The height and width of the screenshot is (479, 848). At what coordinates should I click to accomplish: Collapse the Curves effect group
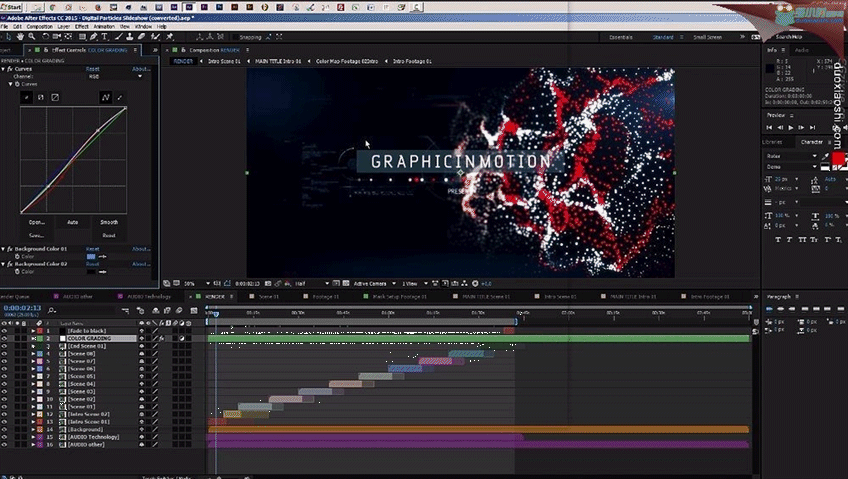(3, 69)
